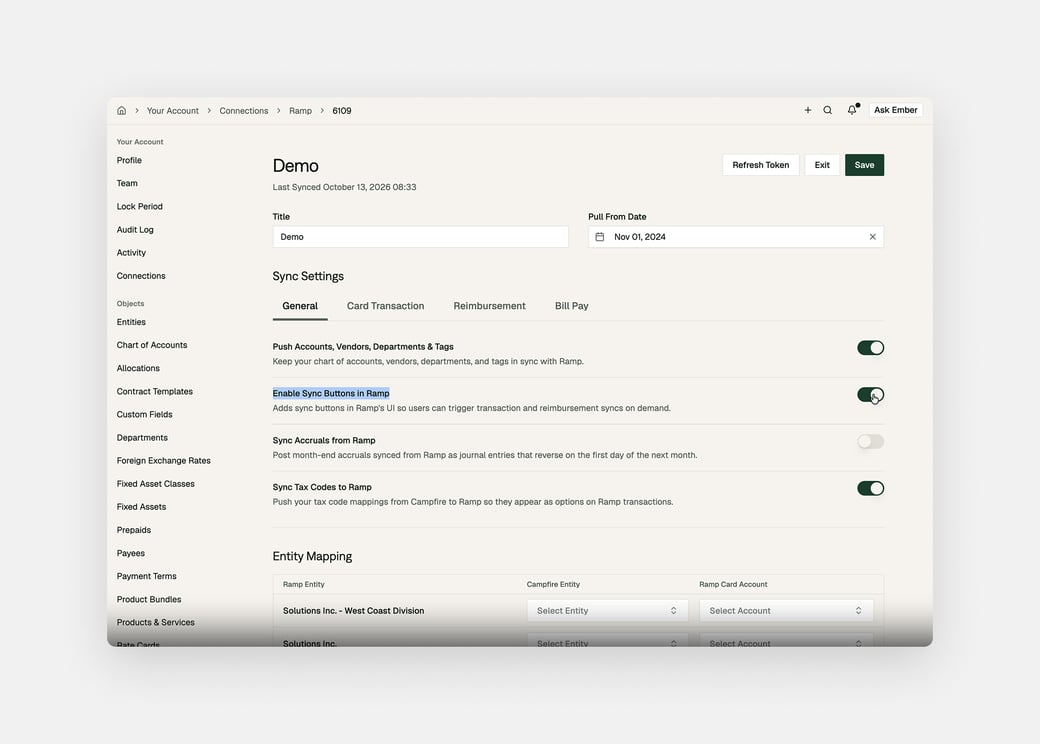Click the Pull From Date field
1040x744 pixels.
tap(736, 237)
